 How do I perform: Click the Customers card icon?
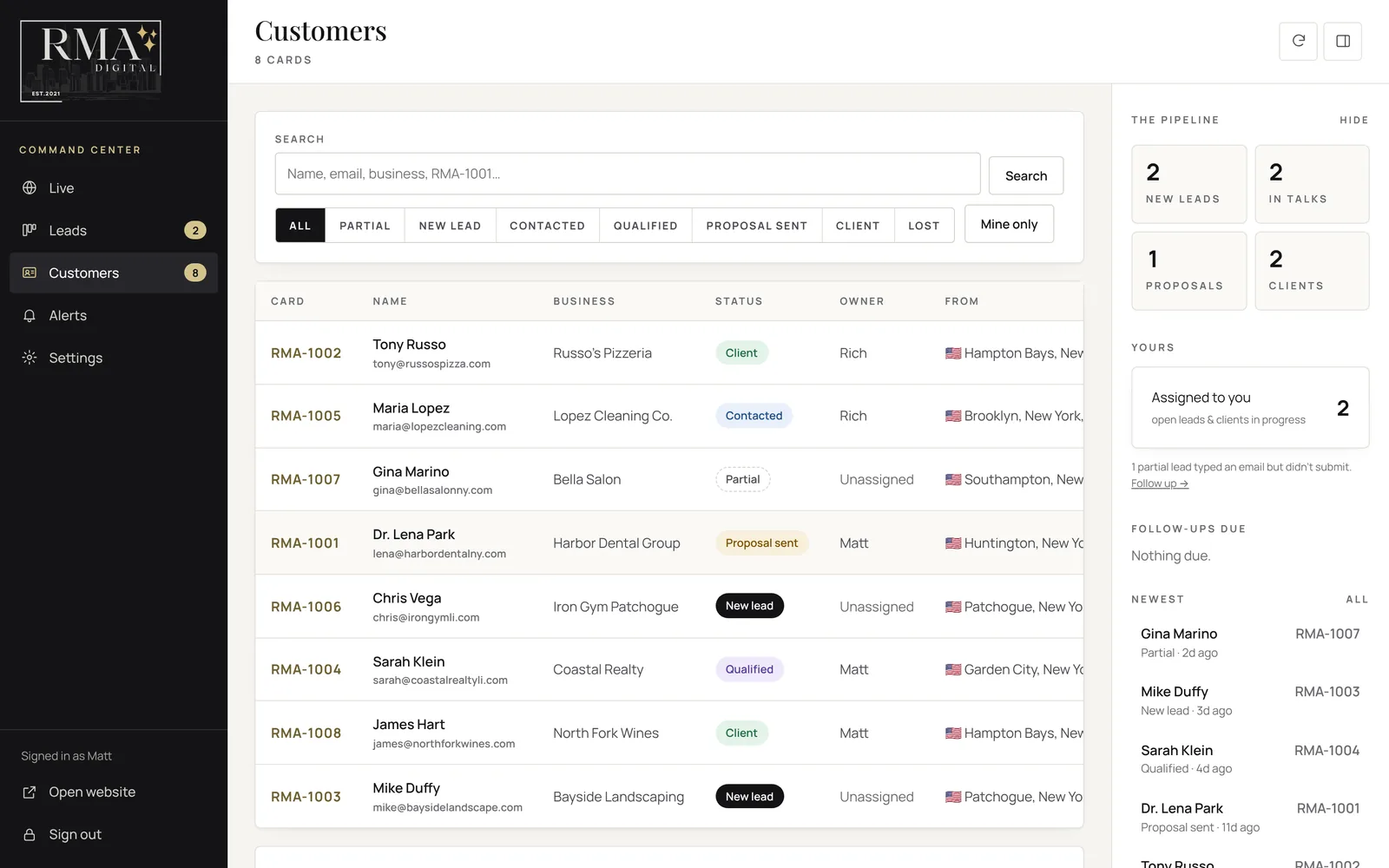pos(30,273)
